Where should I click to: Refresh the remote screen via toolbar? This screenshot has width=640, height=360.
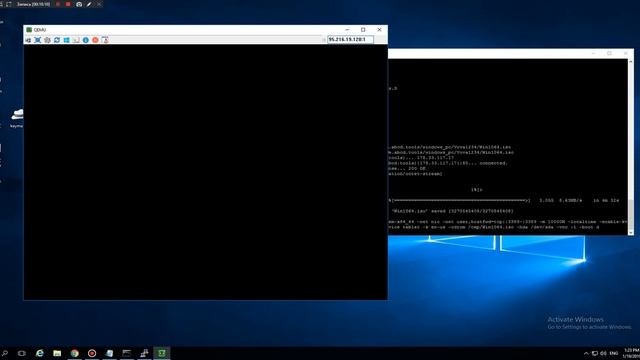tap(57, 40)
